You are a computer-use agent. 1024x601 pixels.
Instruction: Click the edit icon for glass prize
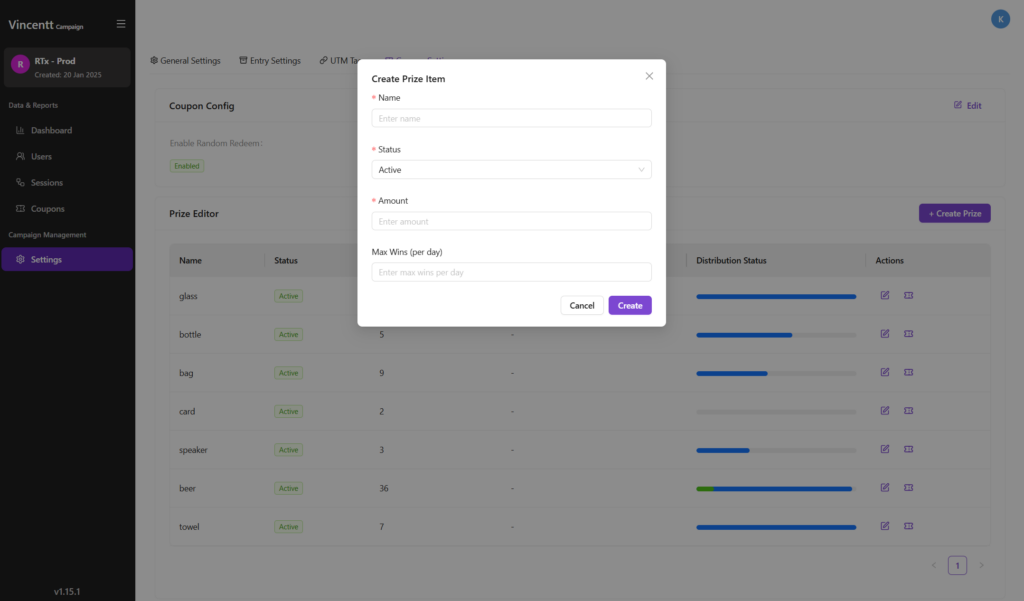pyautogui.click(x=884, y=296)
